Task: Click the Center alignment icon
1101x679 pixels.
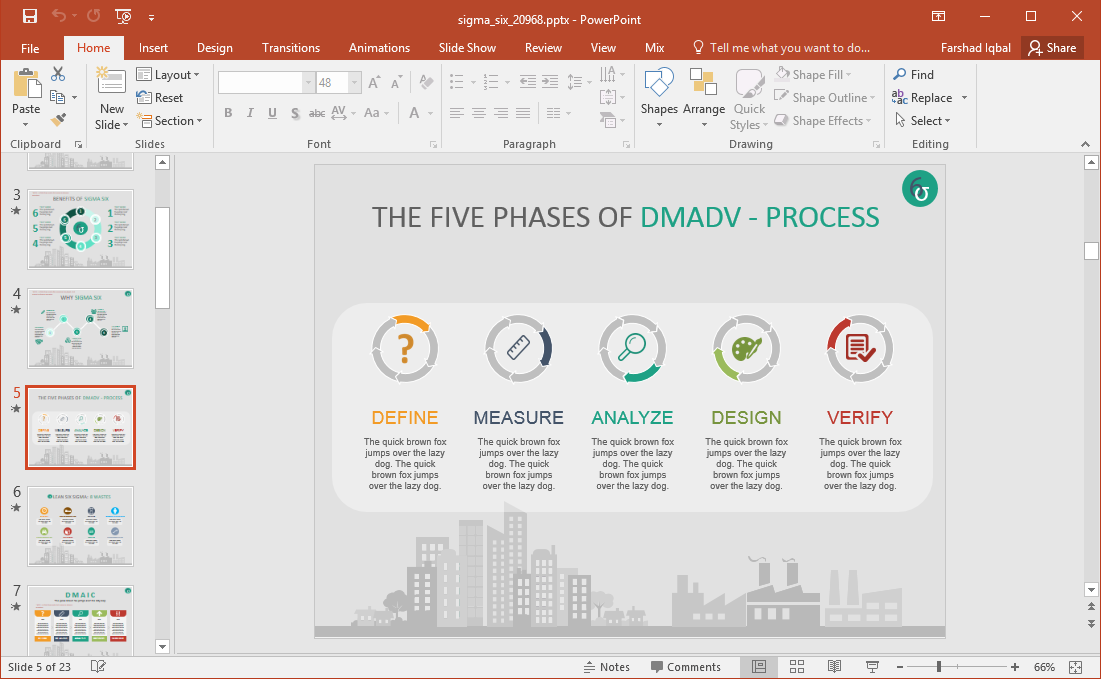Action: point(477,113)
